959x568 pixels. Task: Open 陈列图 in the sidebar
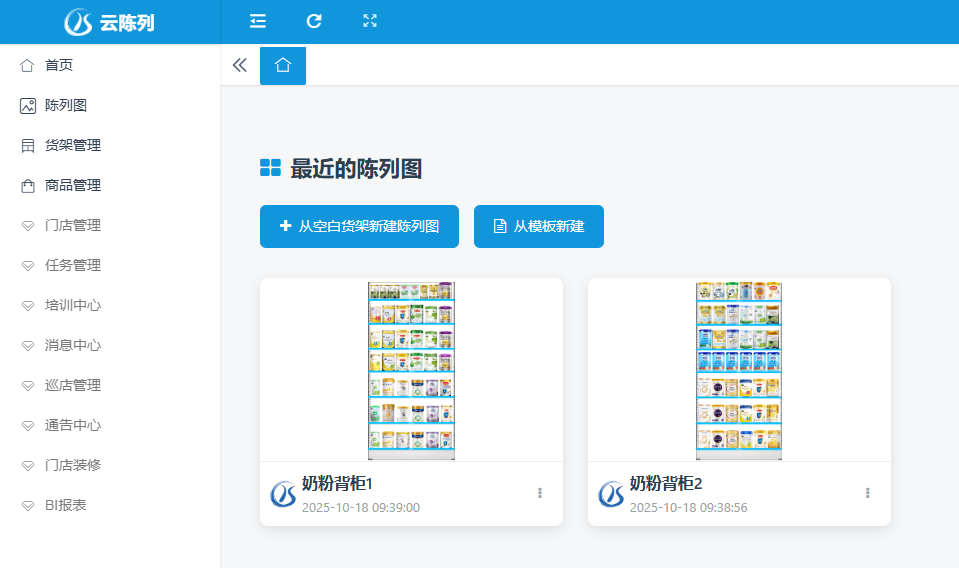tap(66, 105)
